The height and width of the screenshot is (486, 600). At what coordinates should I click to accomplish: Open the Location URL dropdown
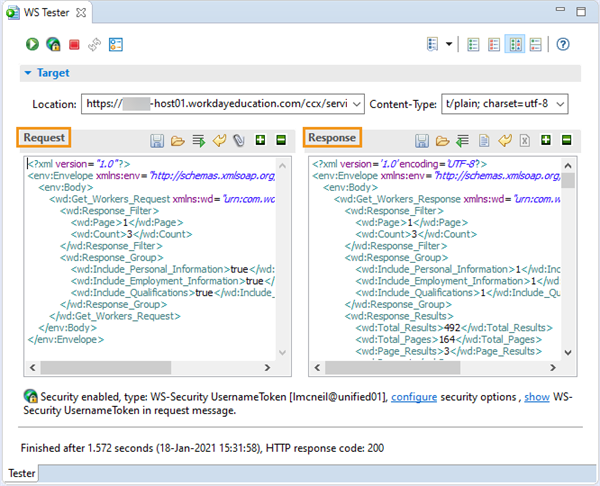[357, 104]
